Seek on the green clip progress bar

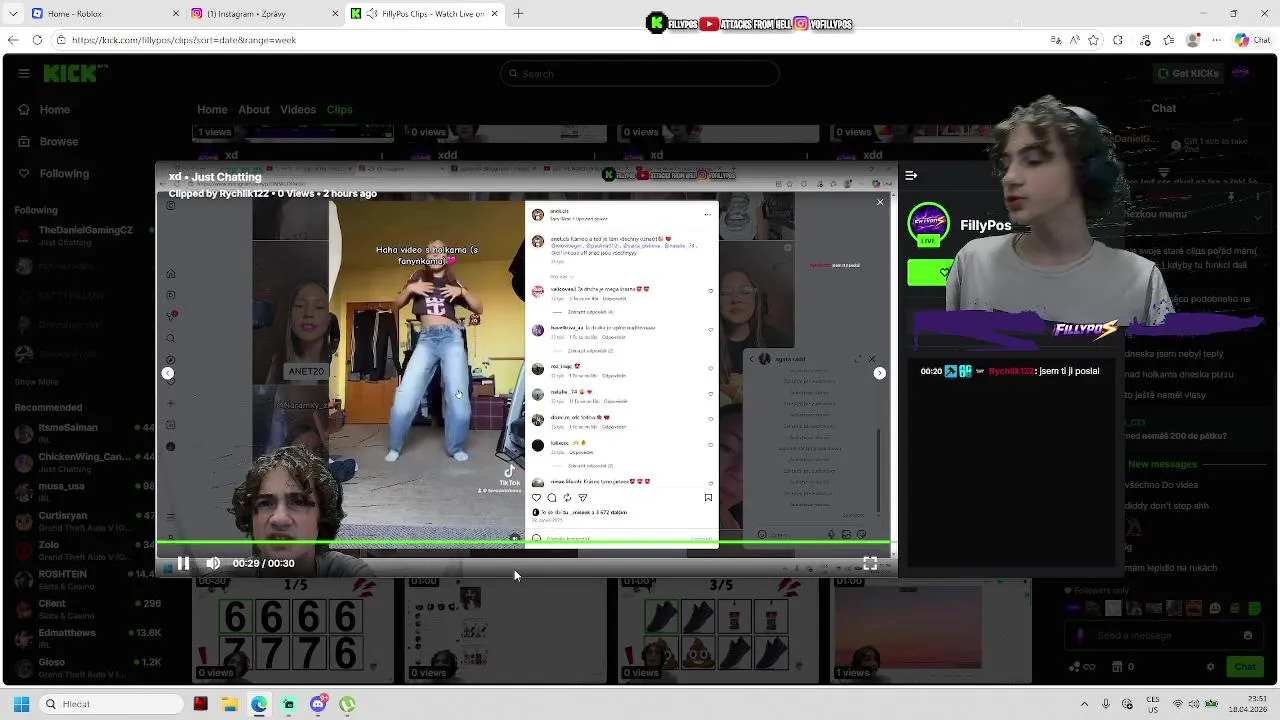526,543
